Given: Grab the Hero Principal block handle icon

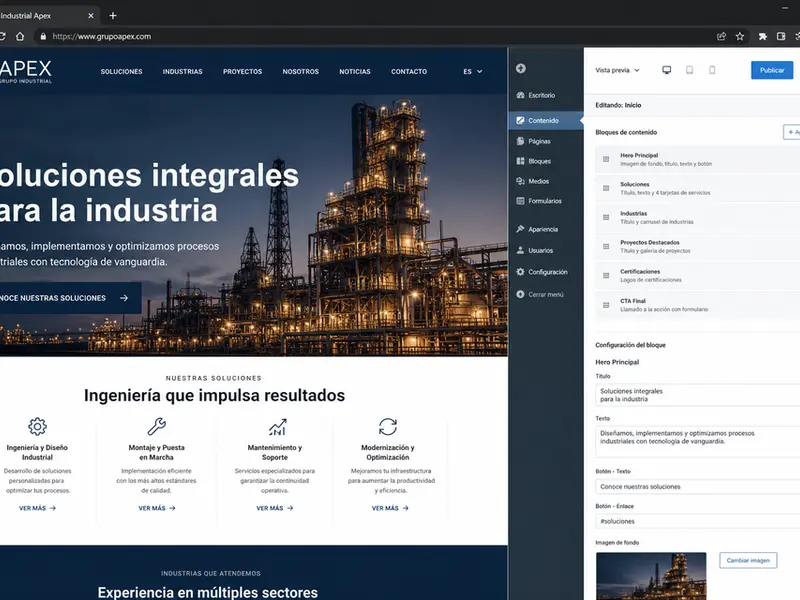Looking at the screenshot, I should click(x=606, y=159).
